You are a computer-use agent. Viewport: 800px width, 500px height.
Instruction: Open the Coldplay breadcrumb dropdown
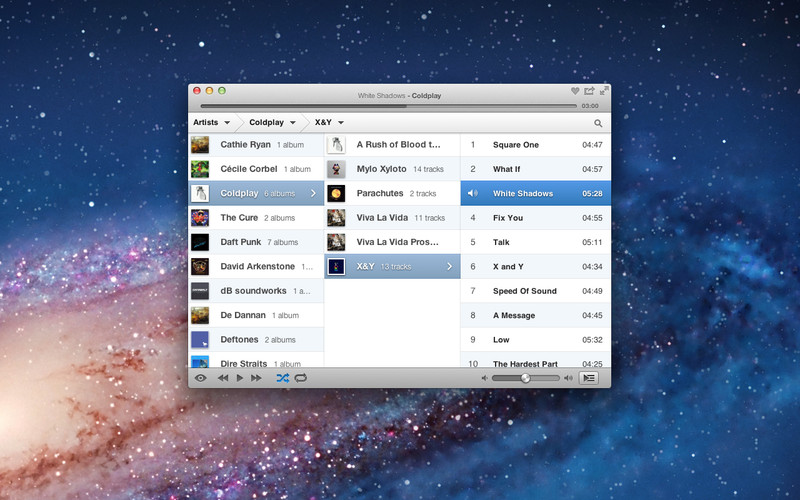point(272,122)
